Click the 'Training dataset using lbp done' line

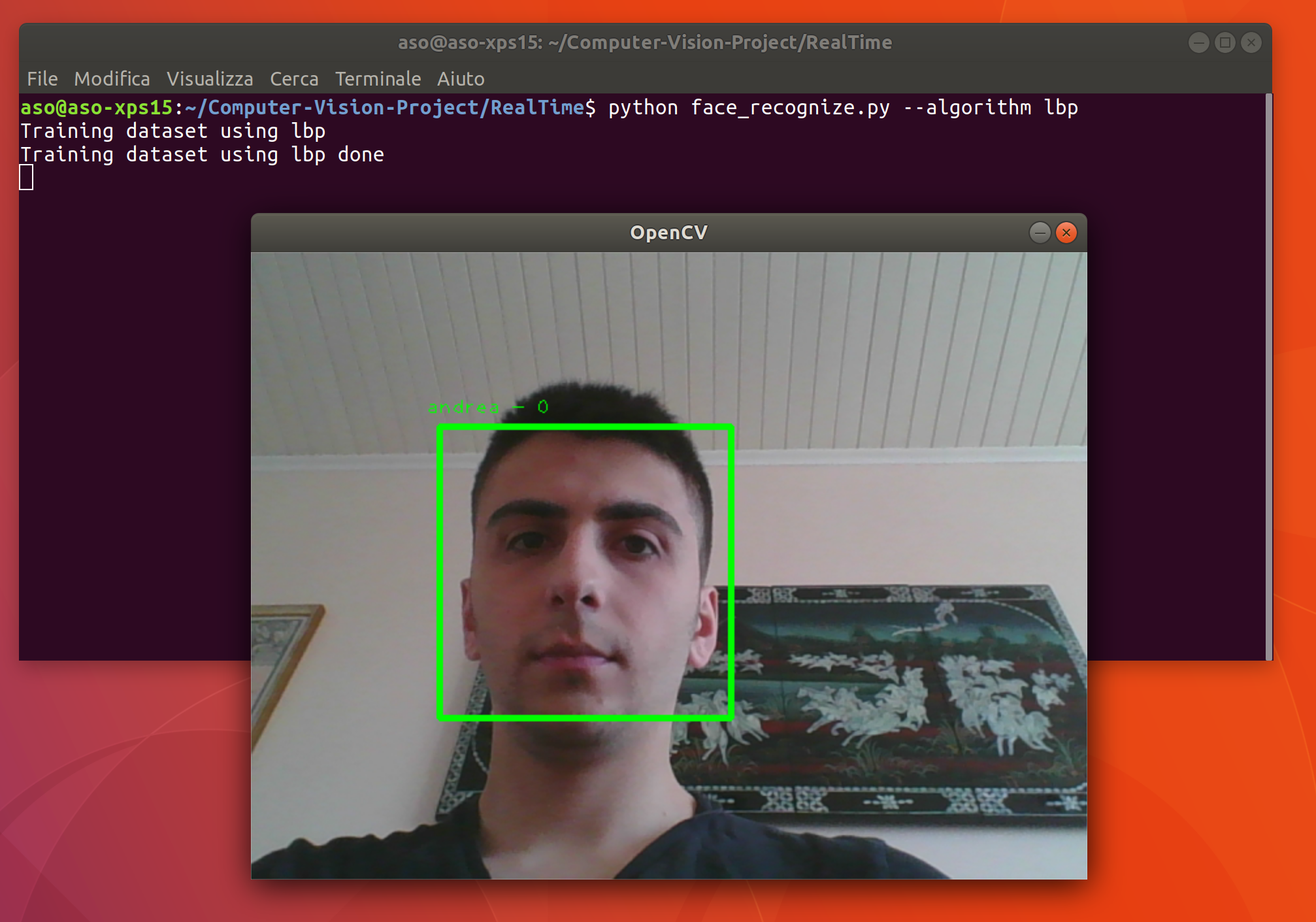(202, 155)
